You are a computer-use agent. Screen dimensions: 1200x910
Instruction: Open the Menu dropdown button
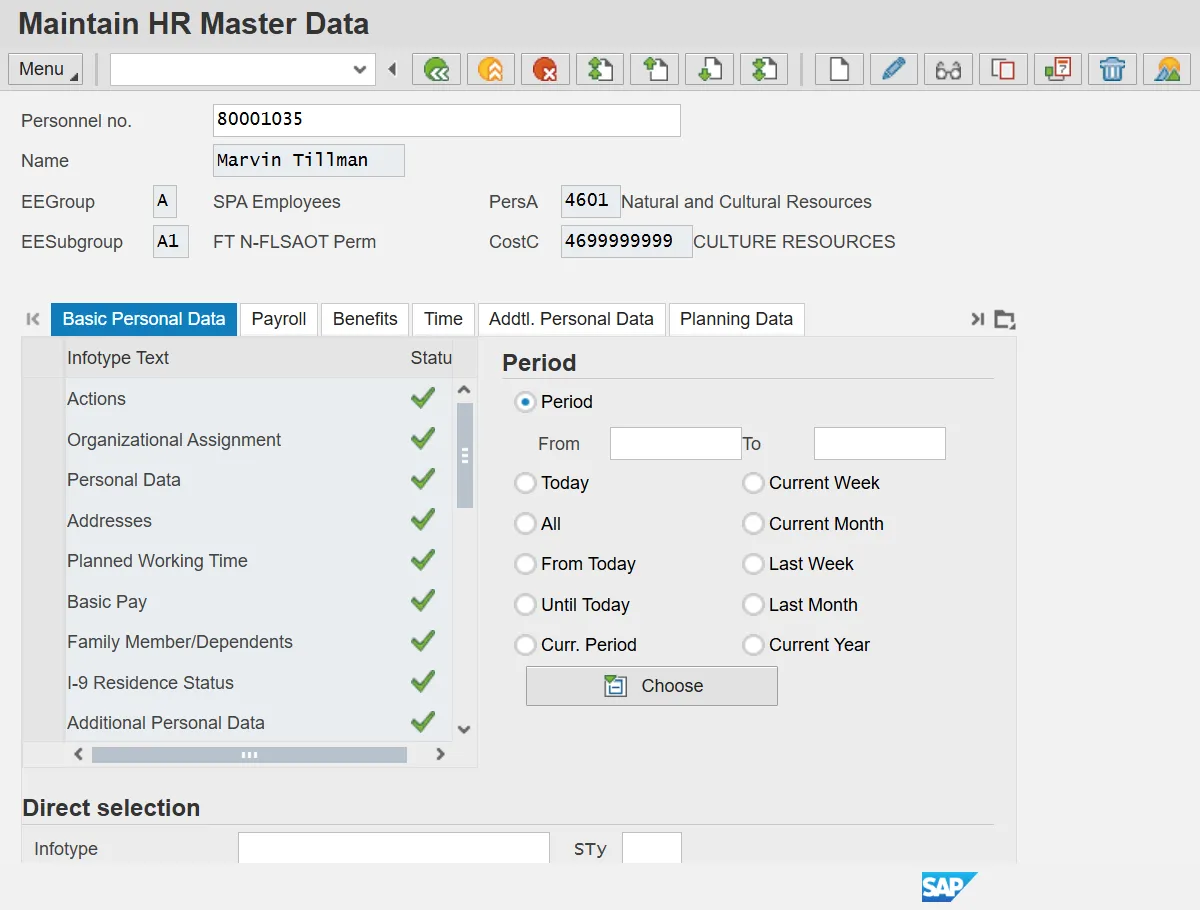coord(46,69)
